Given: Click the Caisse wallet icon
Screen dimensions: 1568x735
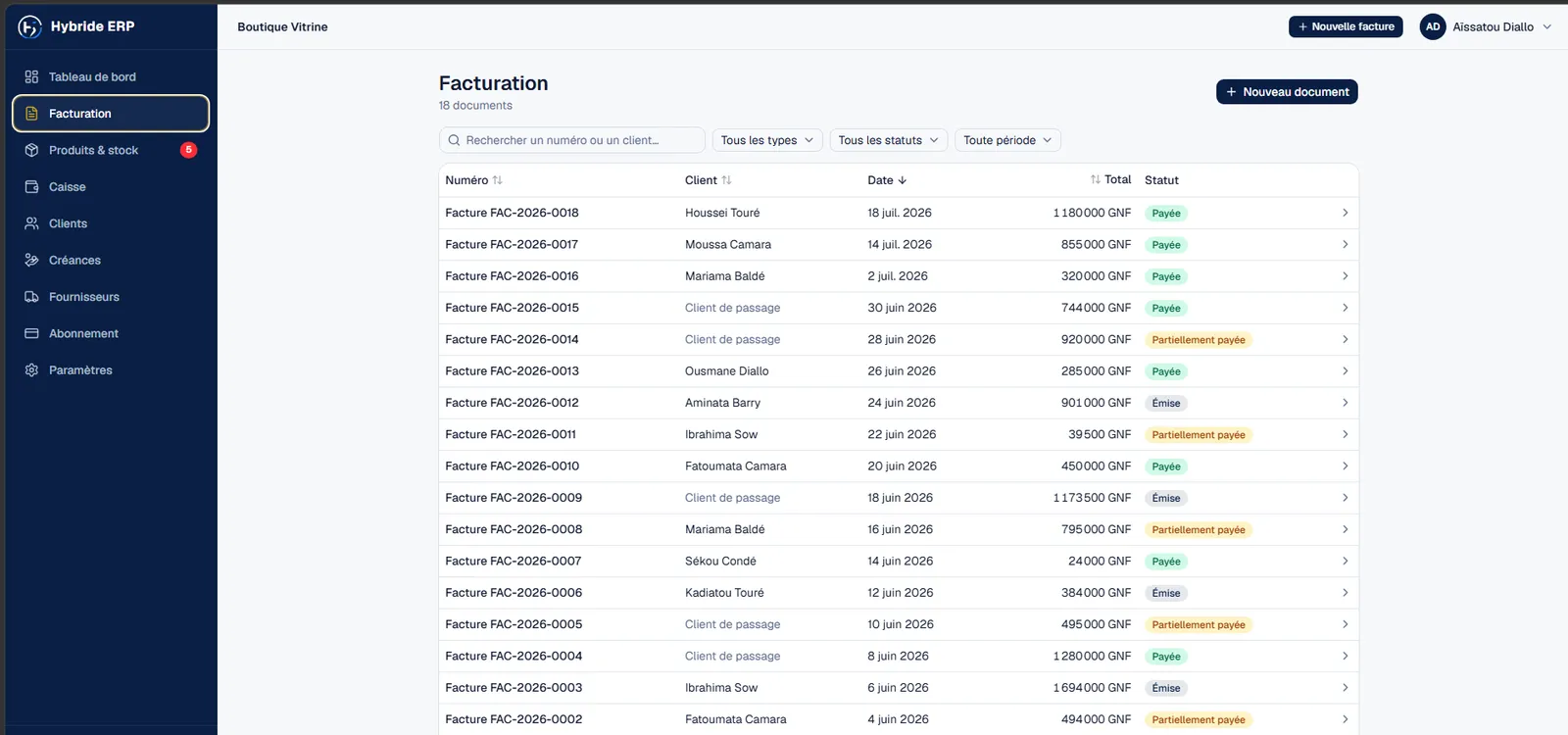Looking at the screenshot, I should (x=31, y=186).
